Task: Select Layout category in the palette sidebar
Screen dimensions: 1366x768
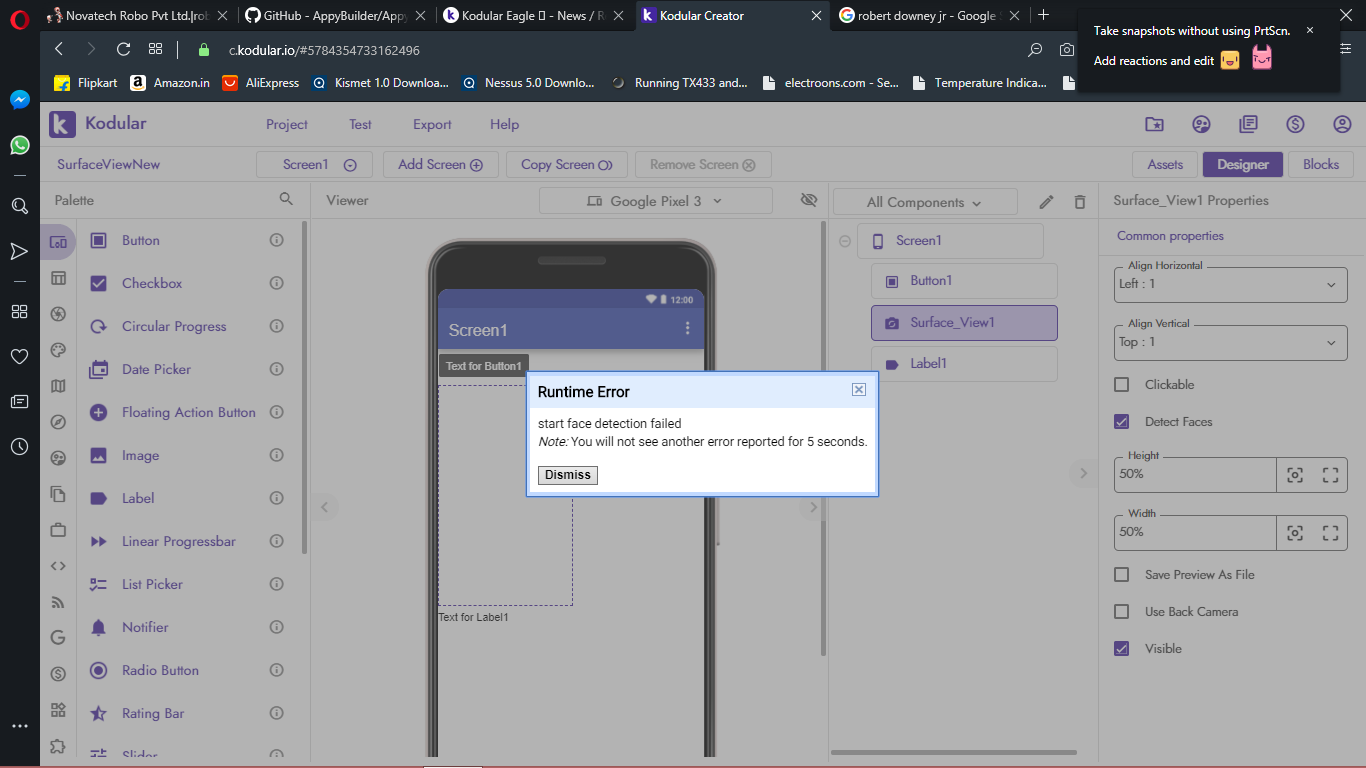Action: tap(58, 278)
